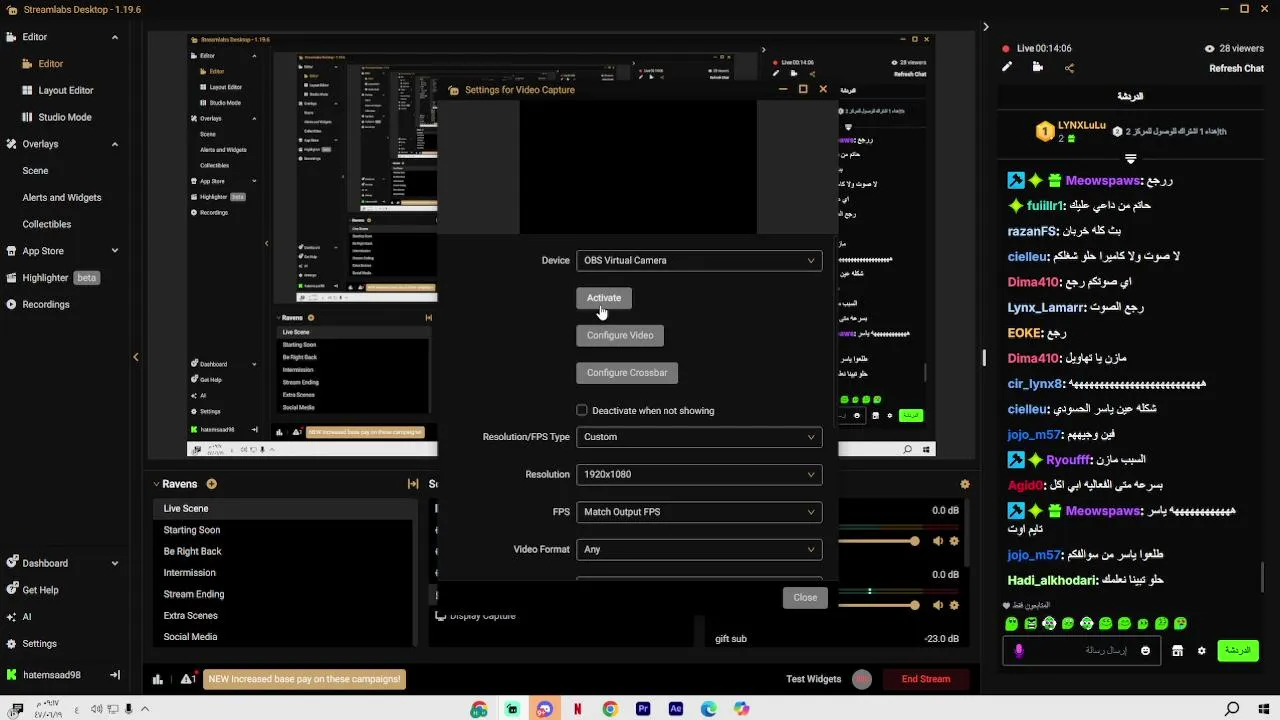Click the red Test Widgets toggle
Image resolution: width=1280 pixels, height=720 pixels.
point(862,679)
